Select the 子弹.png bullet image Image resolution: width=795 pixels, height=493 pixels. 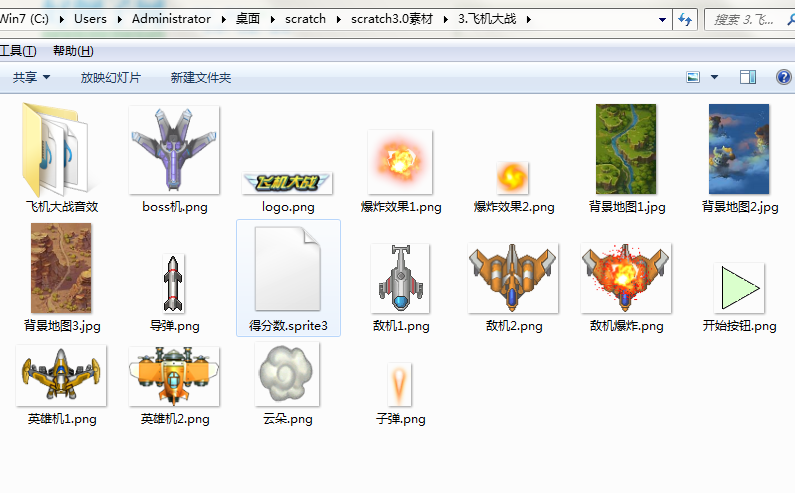pyautogui.click(x=400, y=384)
